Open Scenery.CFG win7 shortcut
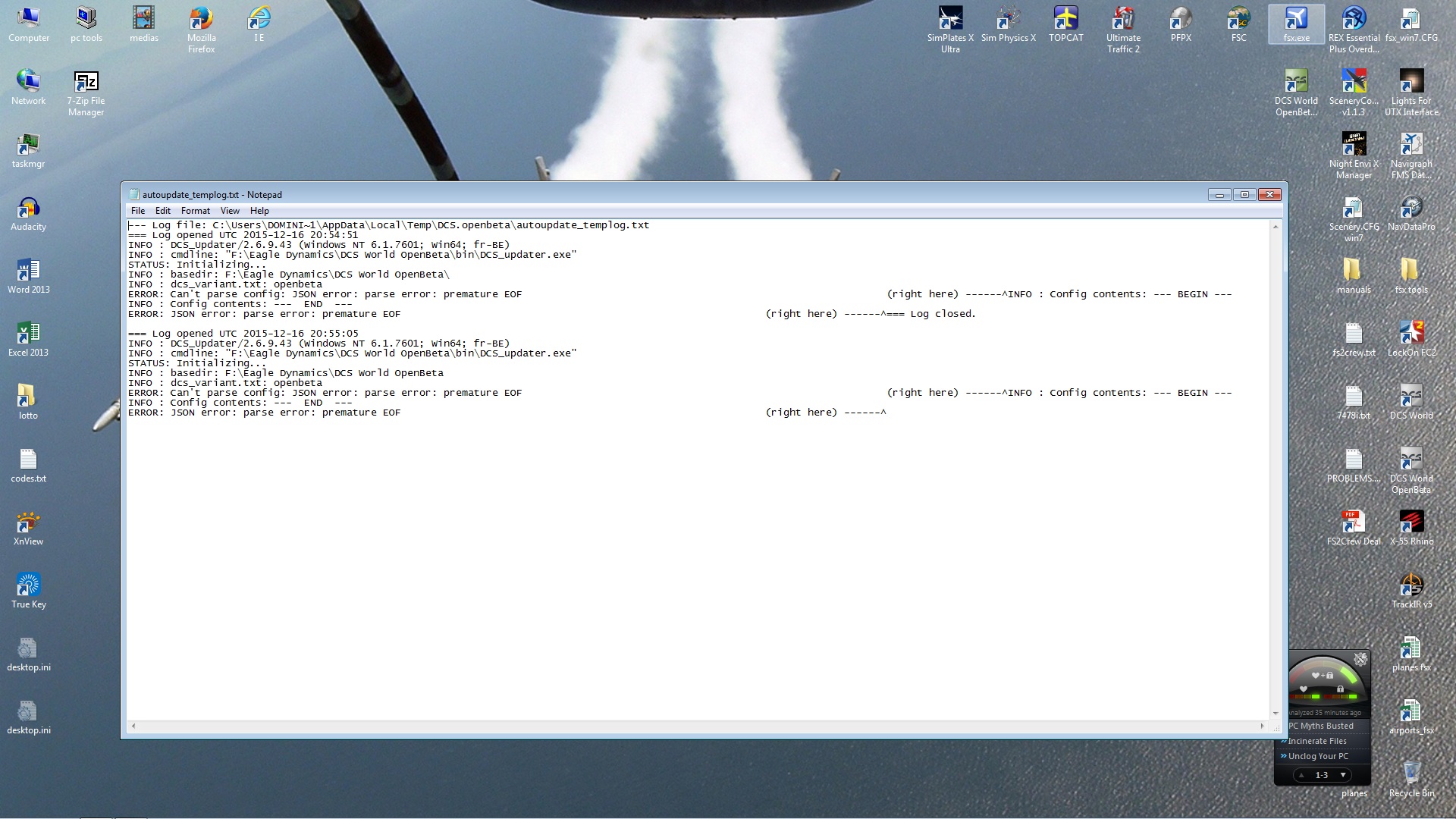The height and width of the screenshot is (819, 1456). tap(1354, 218)
